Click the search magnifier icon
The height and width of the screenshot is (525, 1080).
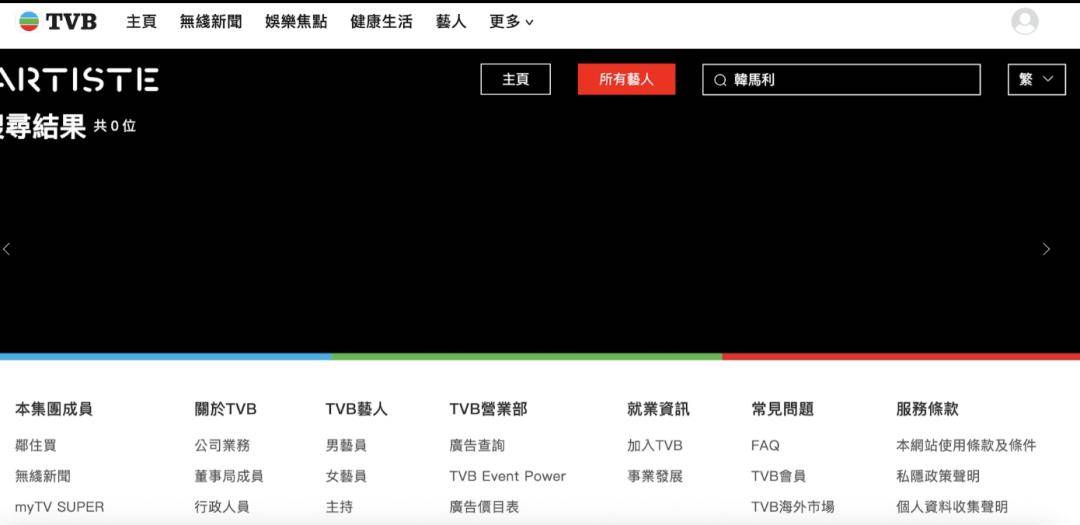[x=720, y=80]
